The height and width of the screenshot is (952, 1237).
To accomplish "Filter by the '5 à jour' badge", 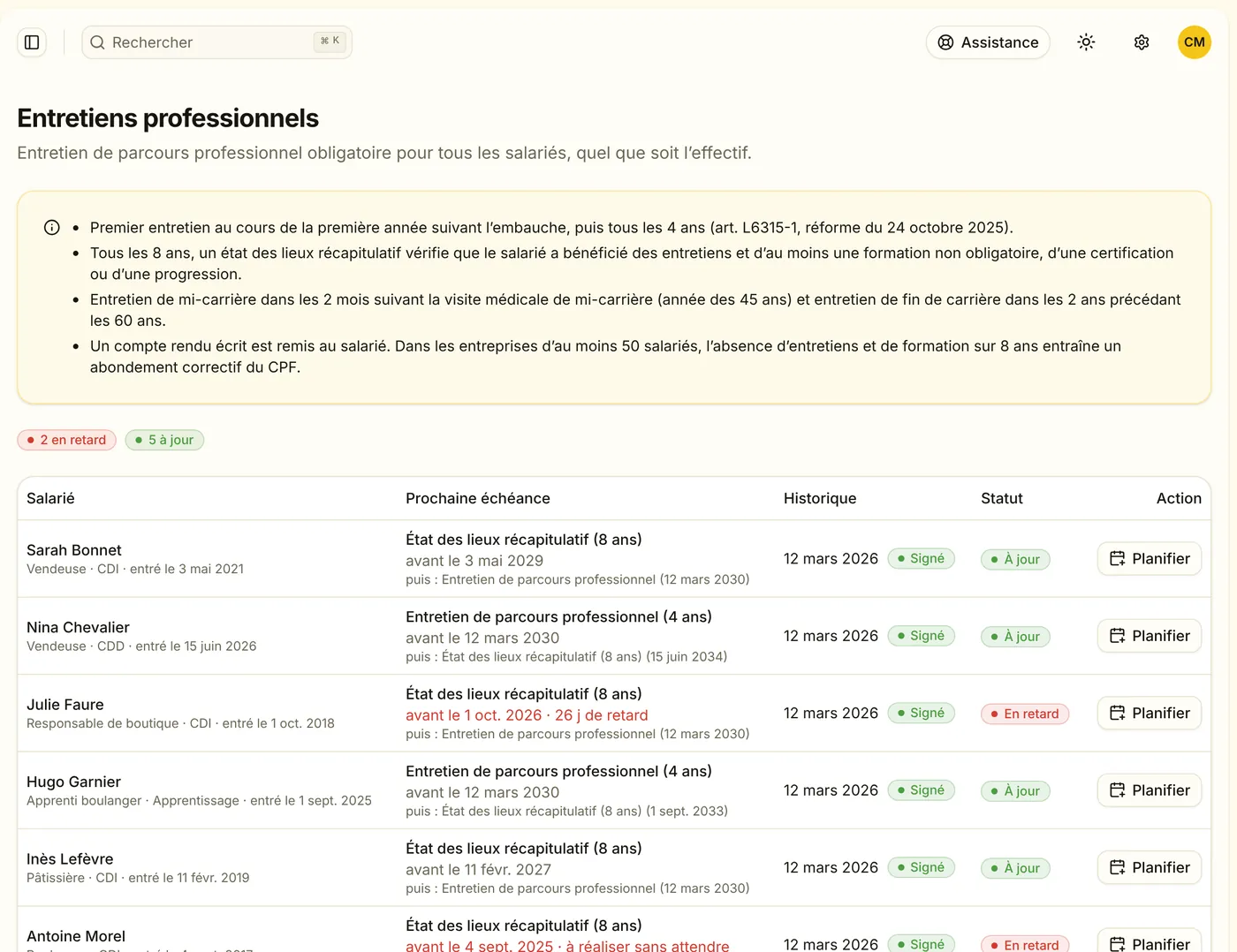I will [164, 440].
